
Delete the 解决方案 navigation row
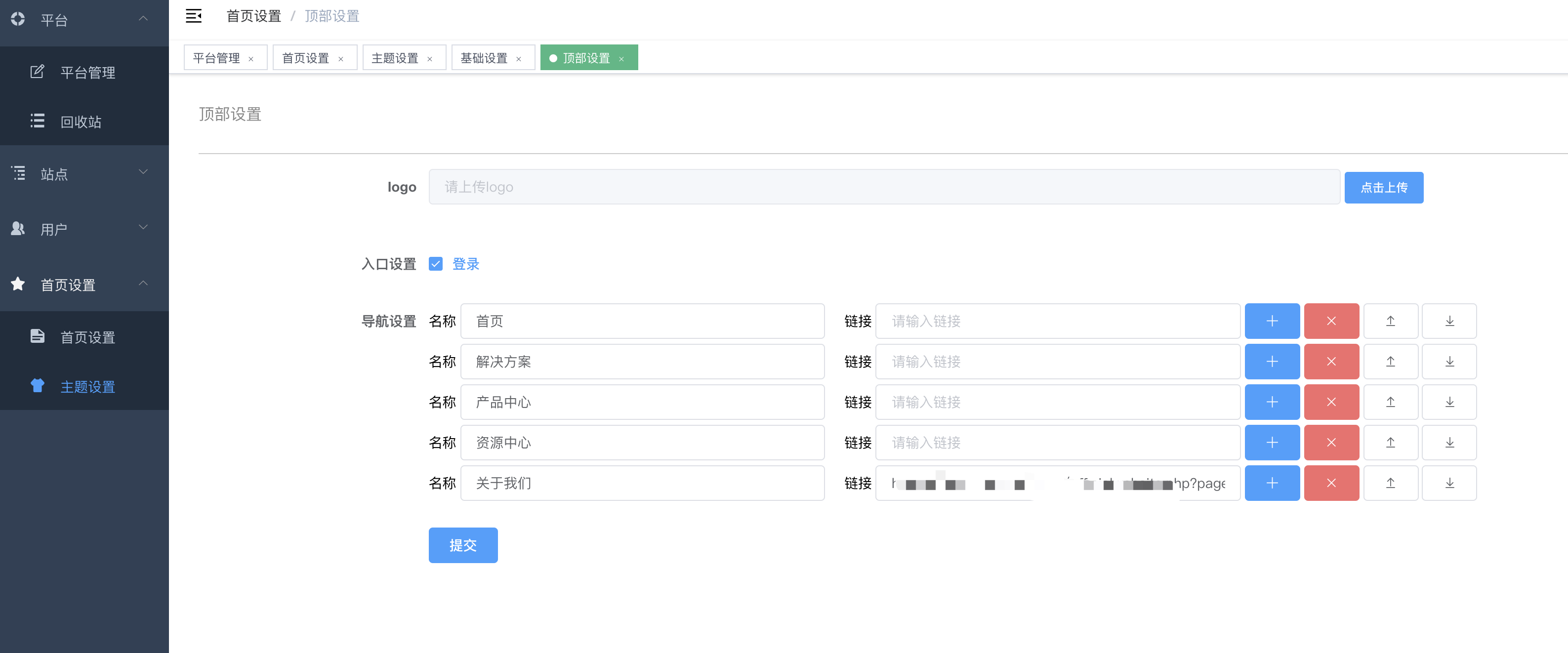click(x=1330, y=362)
